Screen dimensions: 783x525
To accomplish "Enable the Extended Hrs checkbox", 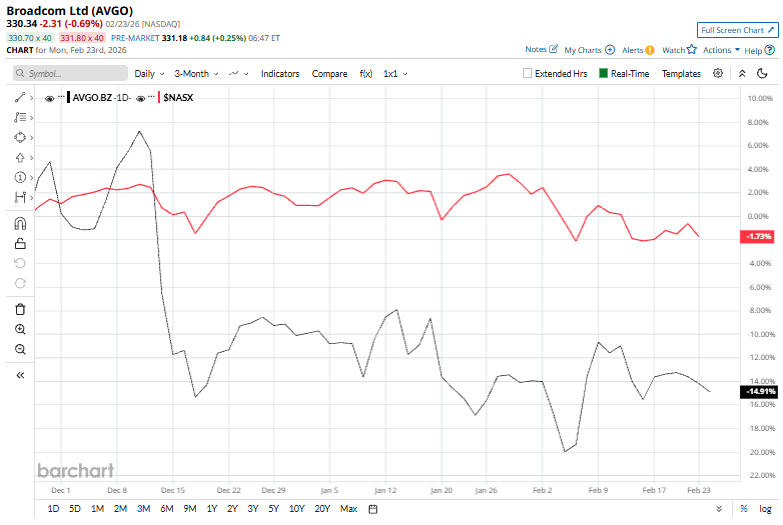I will point(527,73).
